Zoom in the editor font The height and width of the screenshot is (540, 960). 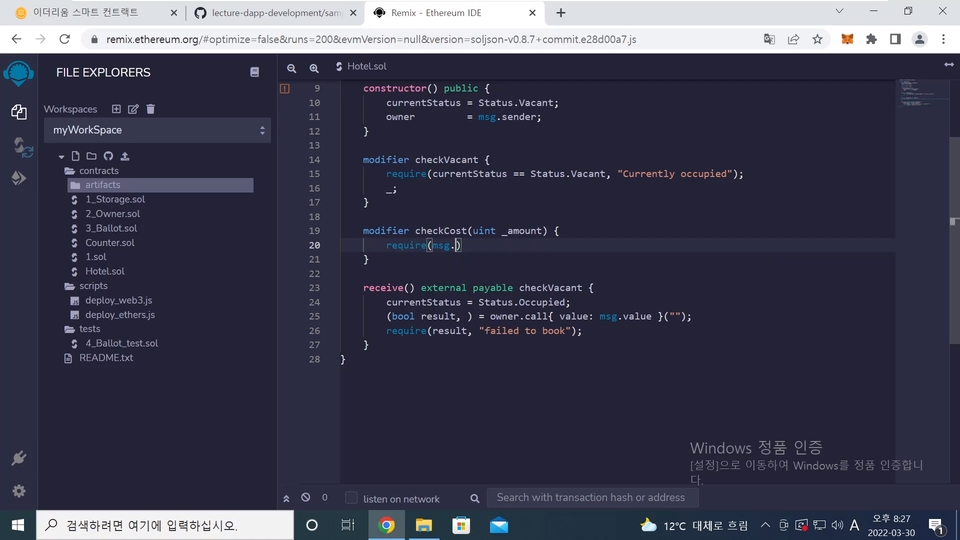(314, 68)
